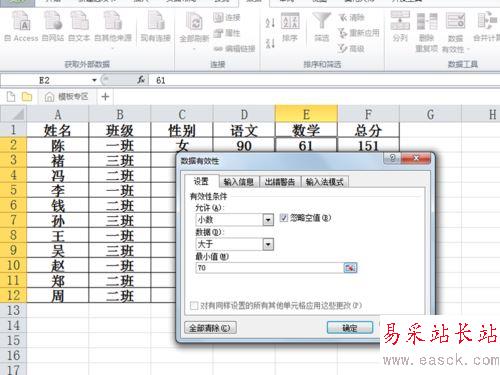
Task: Confirm dialog with OK button
Action: point(350,328)
